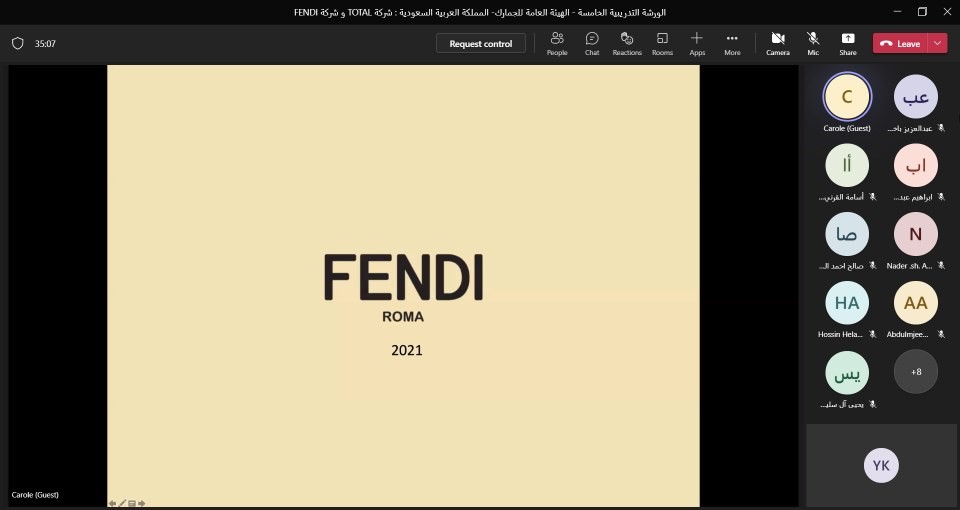Click the Abdulmjee... name label

click(907, 334)
